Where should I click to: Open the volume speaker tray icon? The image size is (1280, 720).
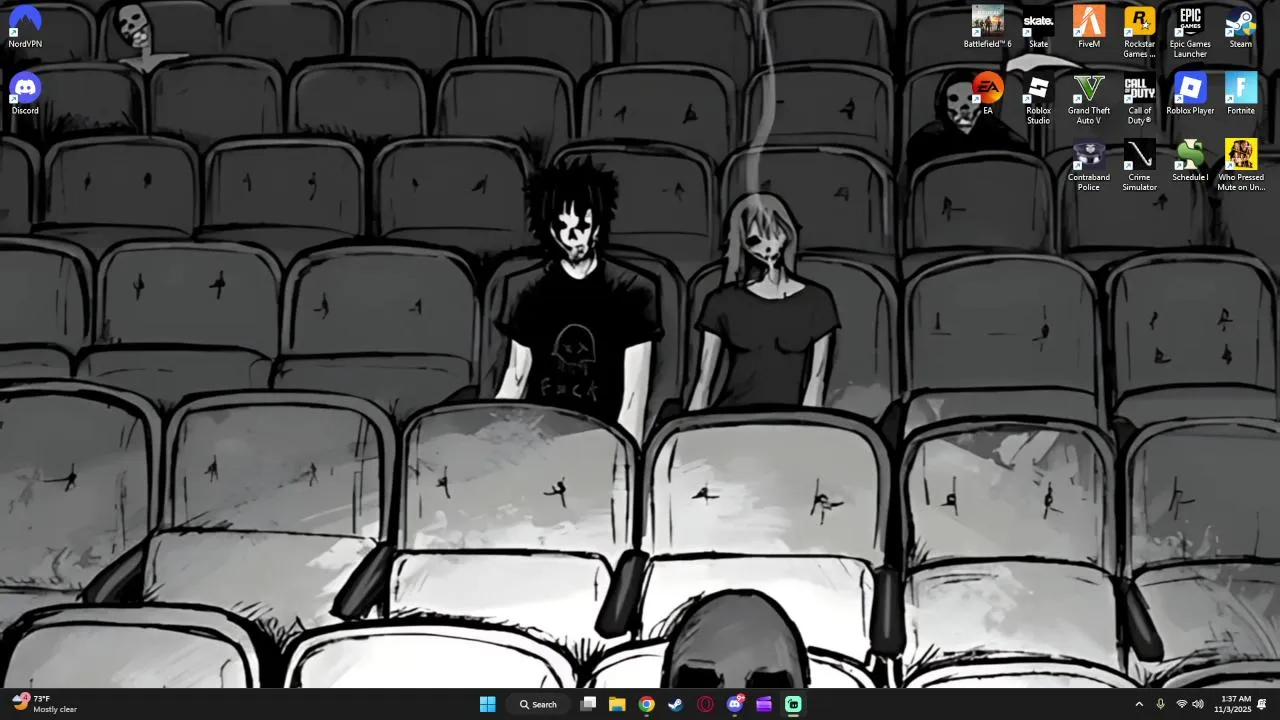point(1198,704)
